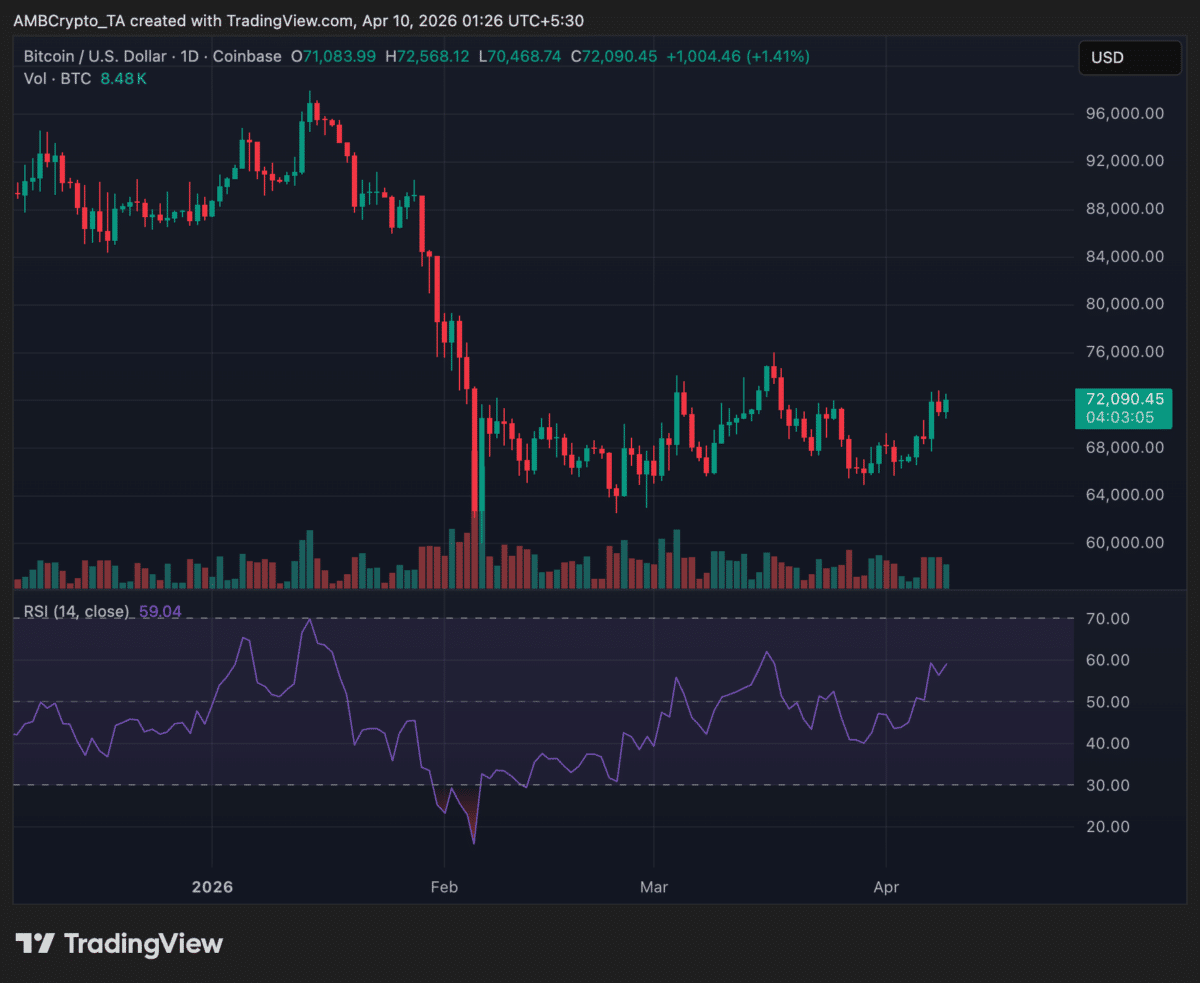Click the Bitcoin / U.S. Dollar symbol title
The height and width of the screenshot is (983, 1200).
click(96, 57)
